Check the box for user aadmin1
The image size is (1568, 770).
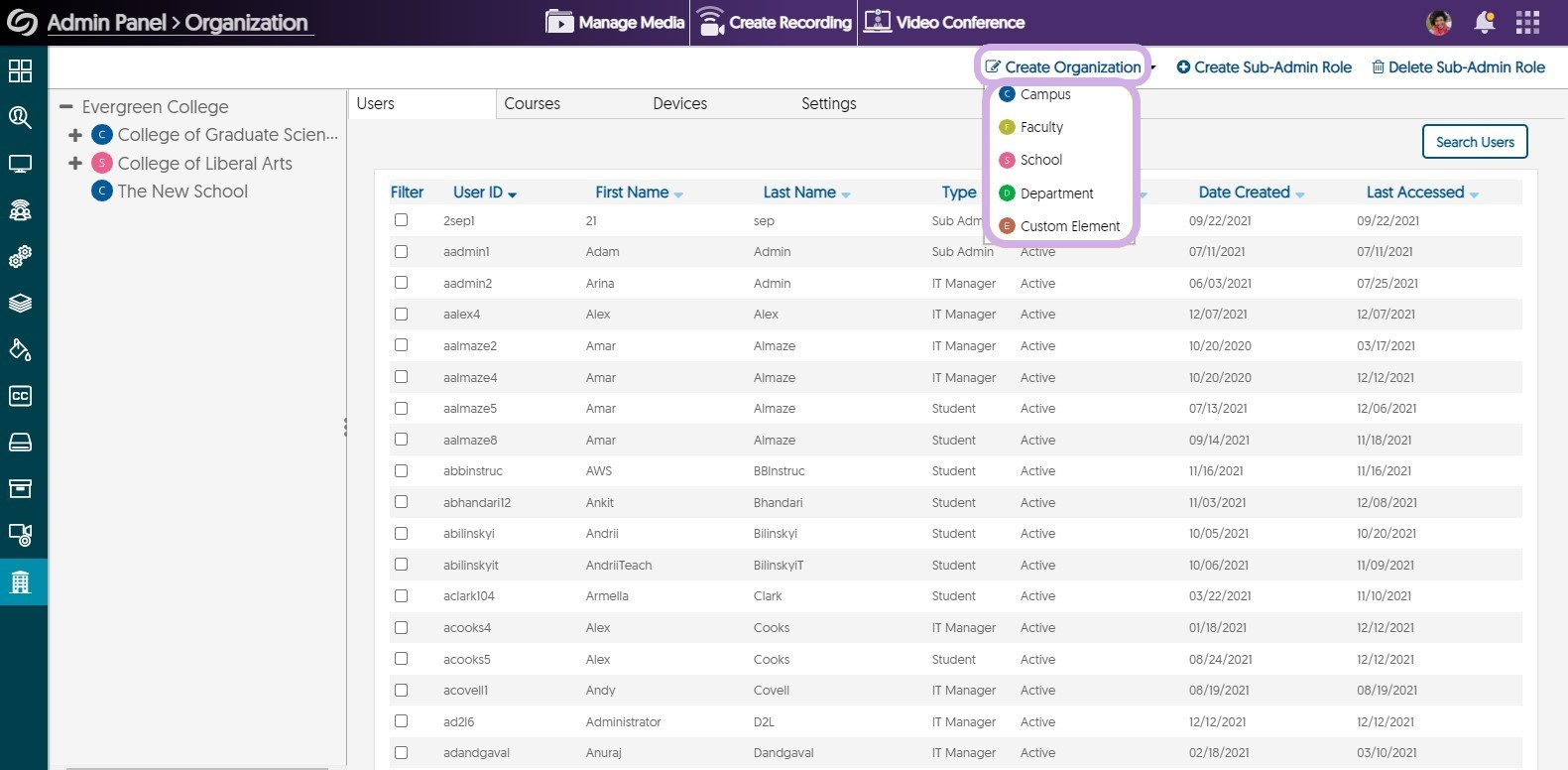coord(401,252)
